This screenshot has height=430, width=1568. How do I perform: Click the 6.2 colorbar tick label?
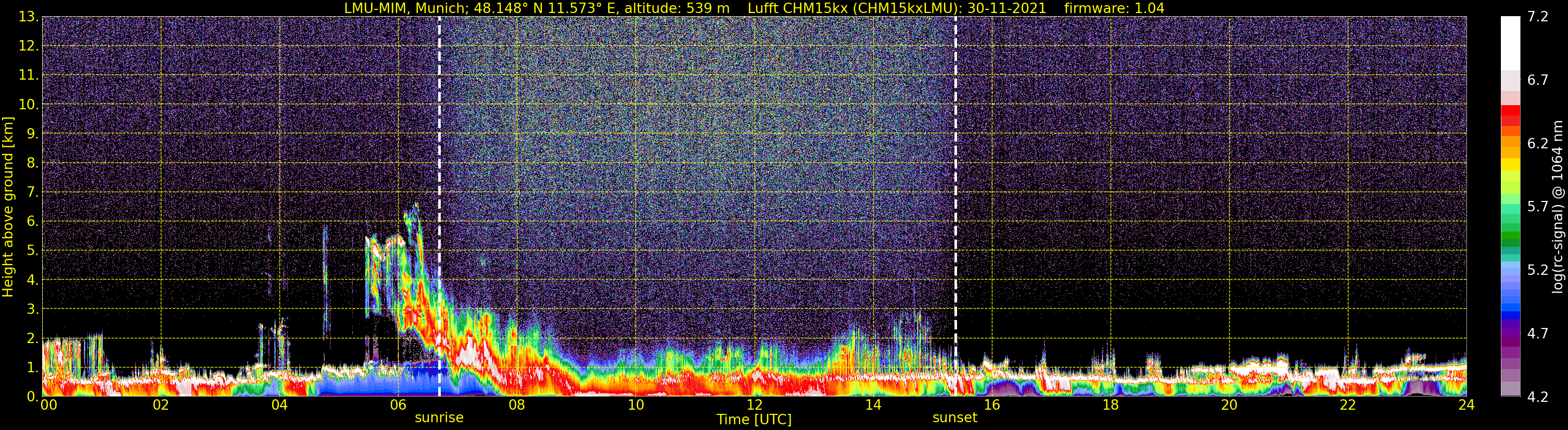[x=1538, y=144]
